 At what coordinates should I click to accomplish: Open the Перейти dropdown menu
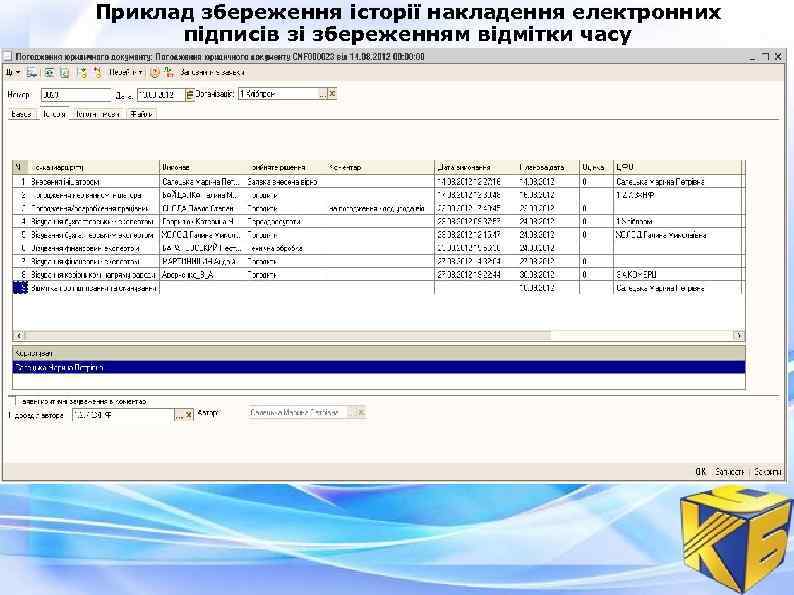coord(126,73)
